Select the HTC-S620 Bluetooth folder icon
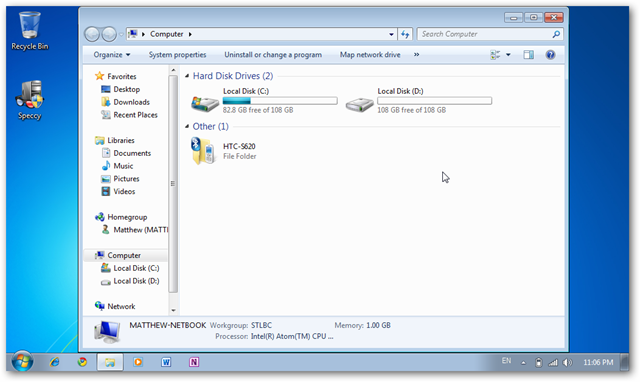Image resolution: width=640 pixels, height=382 pixels. (x=203, y=151)
